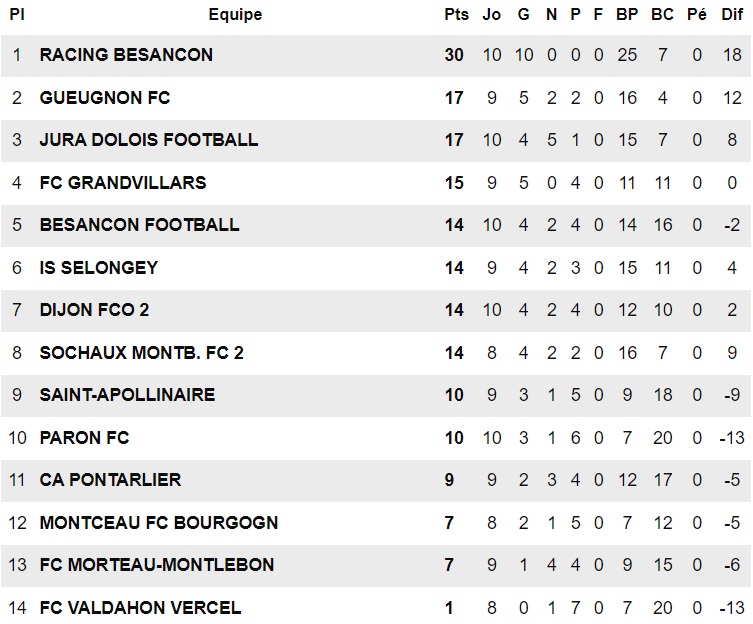
Task: Click the Jo column header
Action: (492, 14)
